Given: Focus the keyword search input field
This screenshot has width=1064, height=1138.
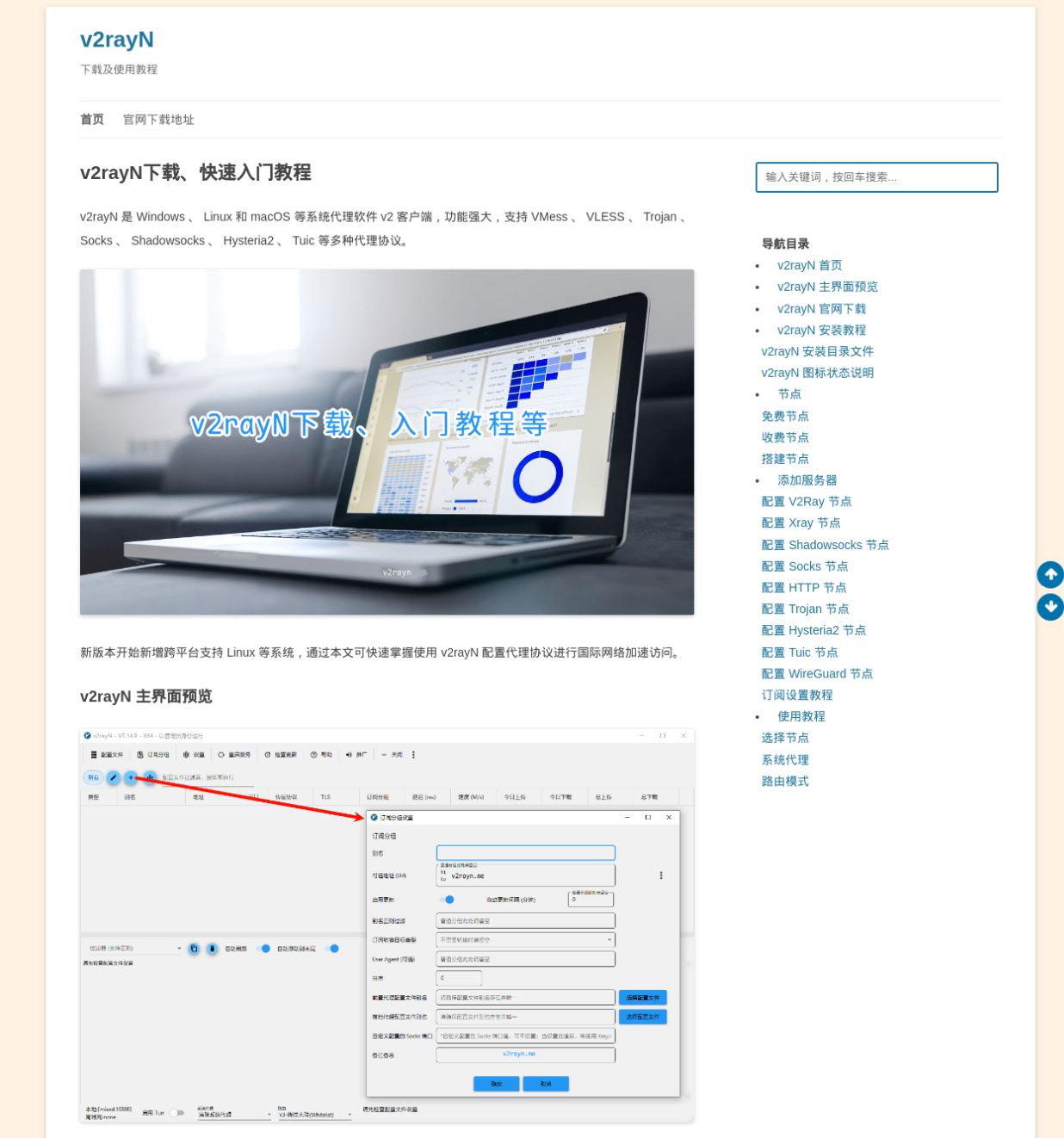Looking at the screenshot, I should [x=876, y=177].
